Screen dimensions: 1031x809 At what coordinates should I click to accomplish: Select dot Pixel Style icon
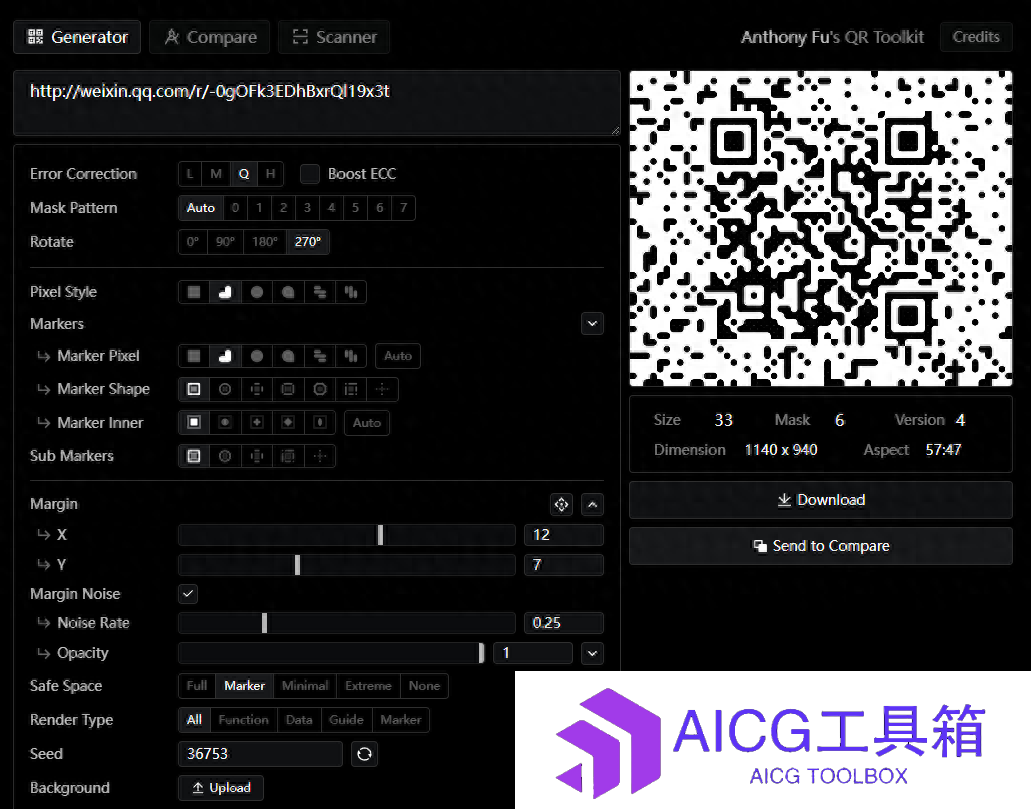pyautogui.click(x=257, y=292)
